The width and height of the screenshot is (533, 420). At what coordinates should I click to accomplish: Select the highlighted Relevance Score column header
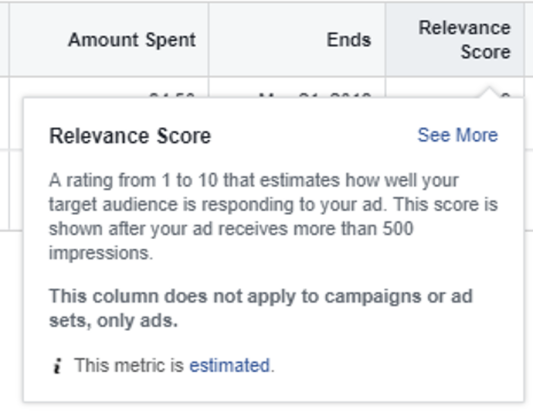(x=455, y=40)
